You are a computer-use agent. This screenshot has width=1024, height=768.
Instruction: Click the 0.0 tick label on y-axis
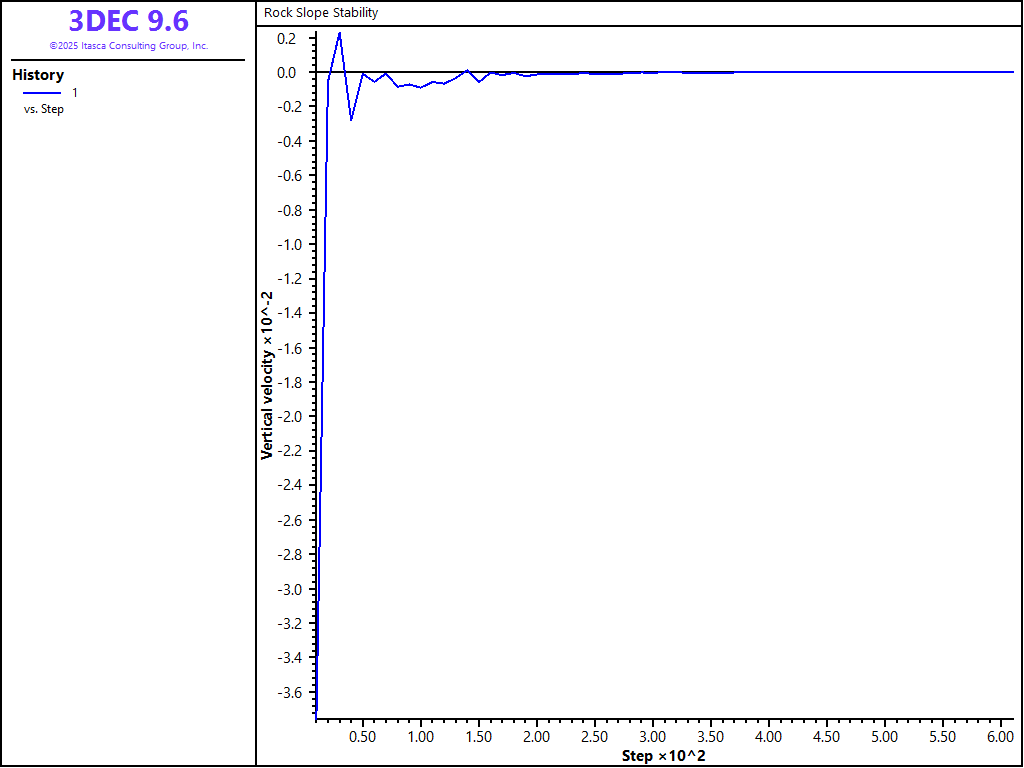[287, 73]
